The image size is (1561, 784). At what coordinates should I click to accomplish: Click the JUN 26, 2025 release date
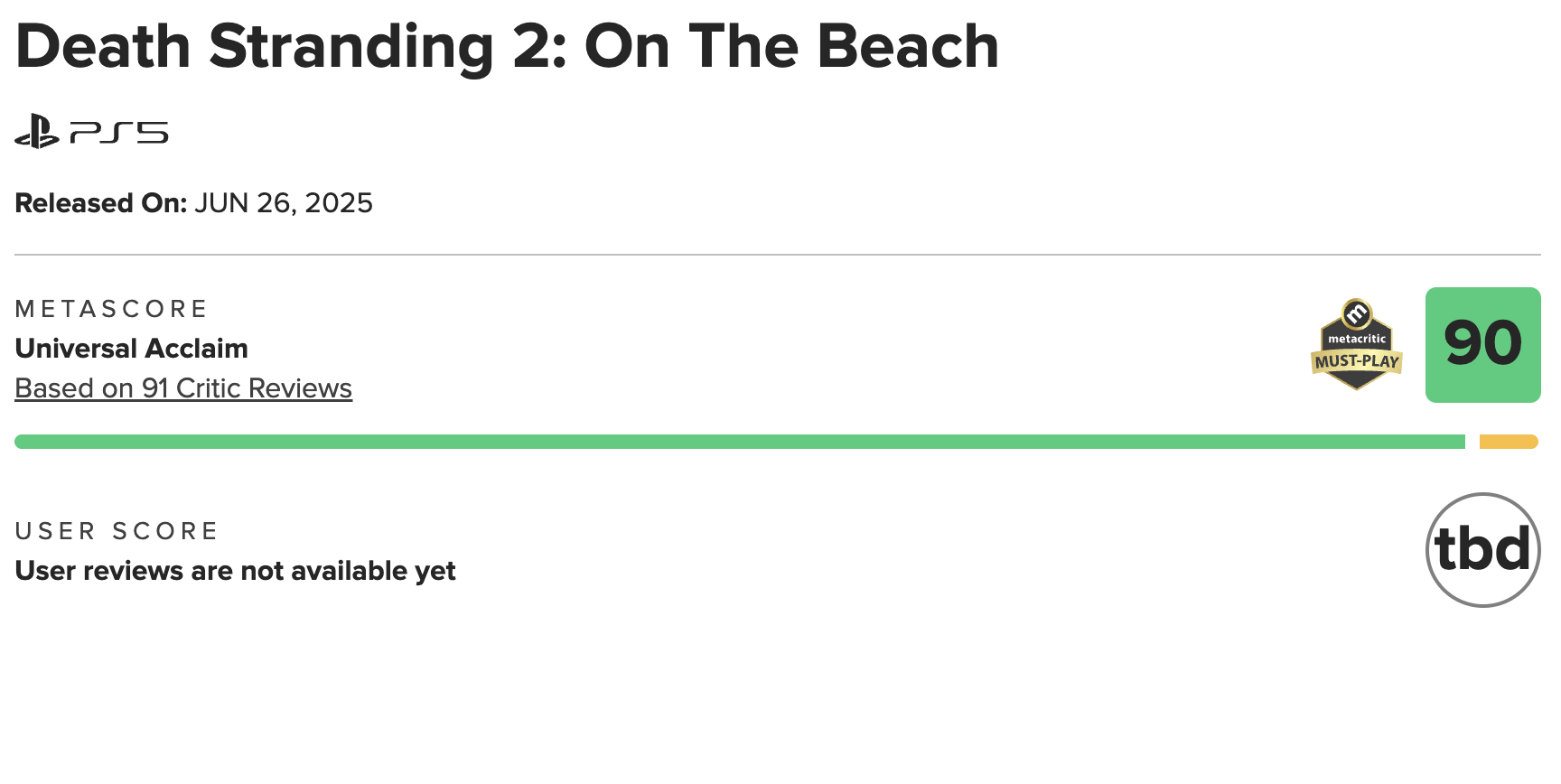tap(284, 203)
